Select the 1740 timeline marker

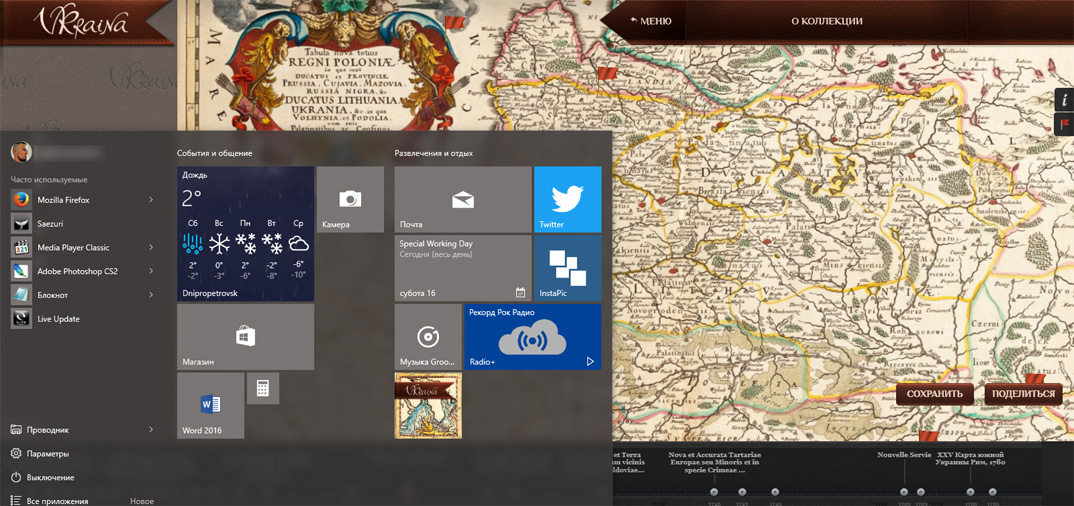(x=714, y=492)
